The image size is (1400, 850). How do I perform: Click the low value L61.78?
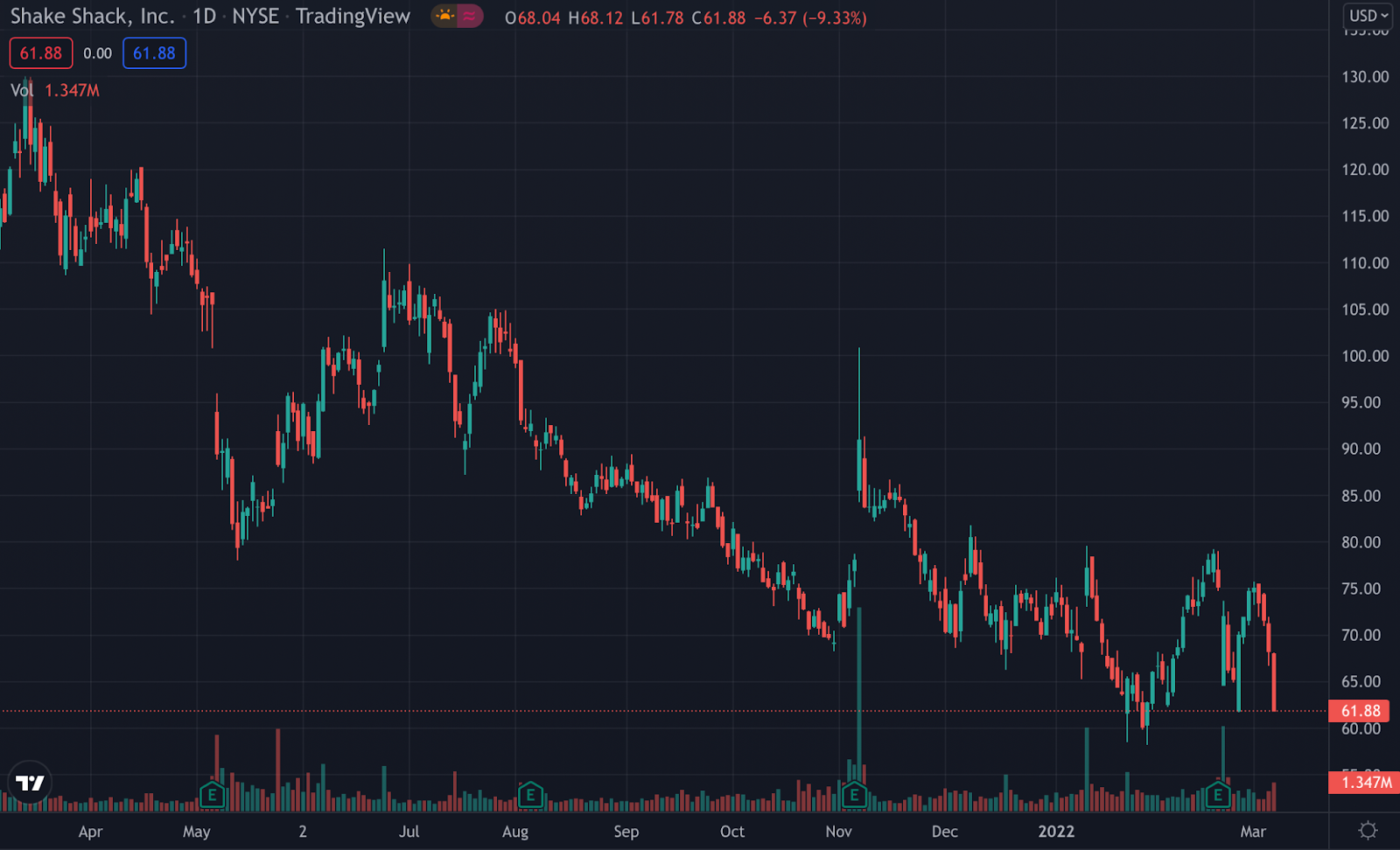click(657, 17)
